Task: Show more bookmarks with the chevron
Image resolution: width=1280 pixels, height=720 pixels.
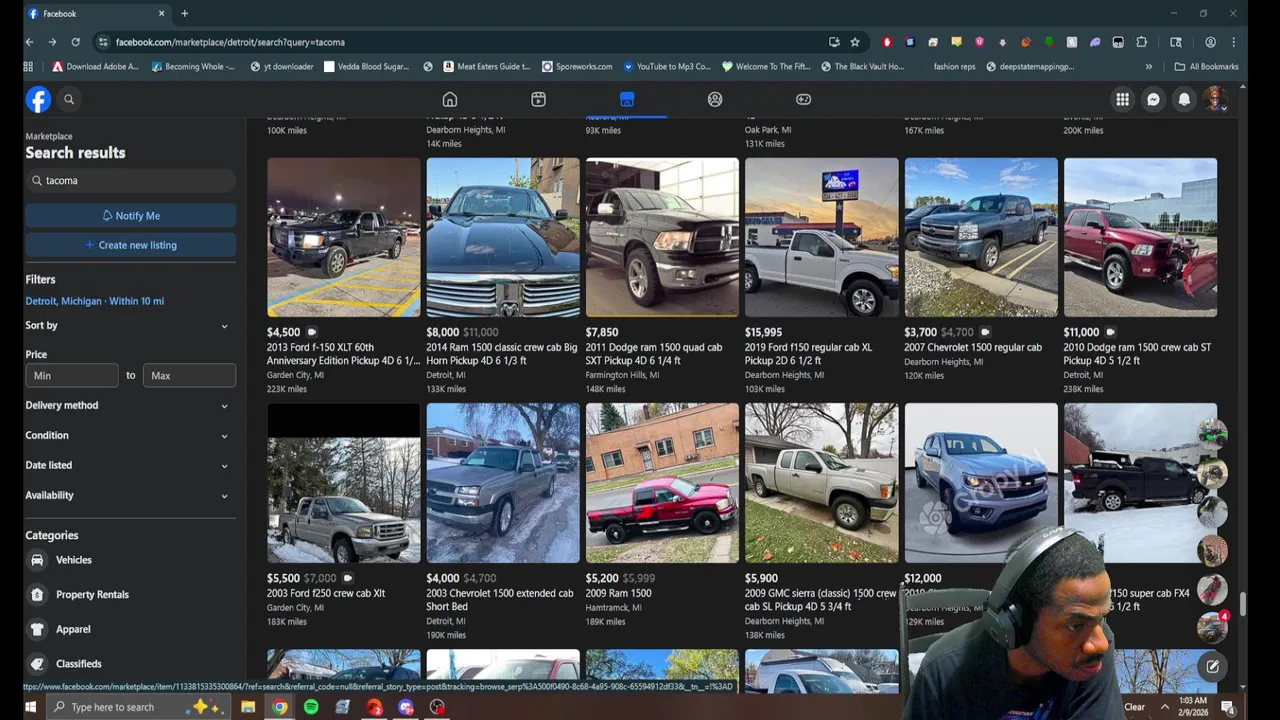Action: 1148,67
